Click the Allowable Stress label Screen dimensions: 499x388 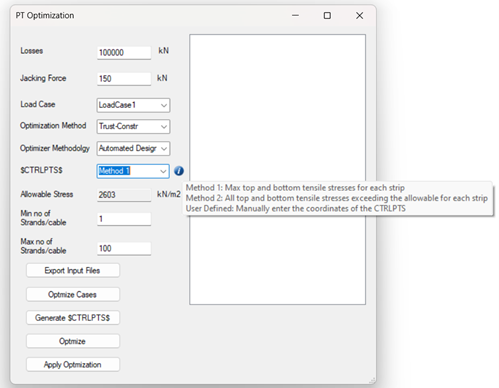click(x=47, y=194)
